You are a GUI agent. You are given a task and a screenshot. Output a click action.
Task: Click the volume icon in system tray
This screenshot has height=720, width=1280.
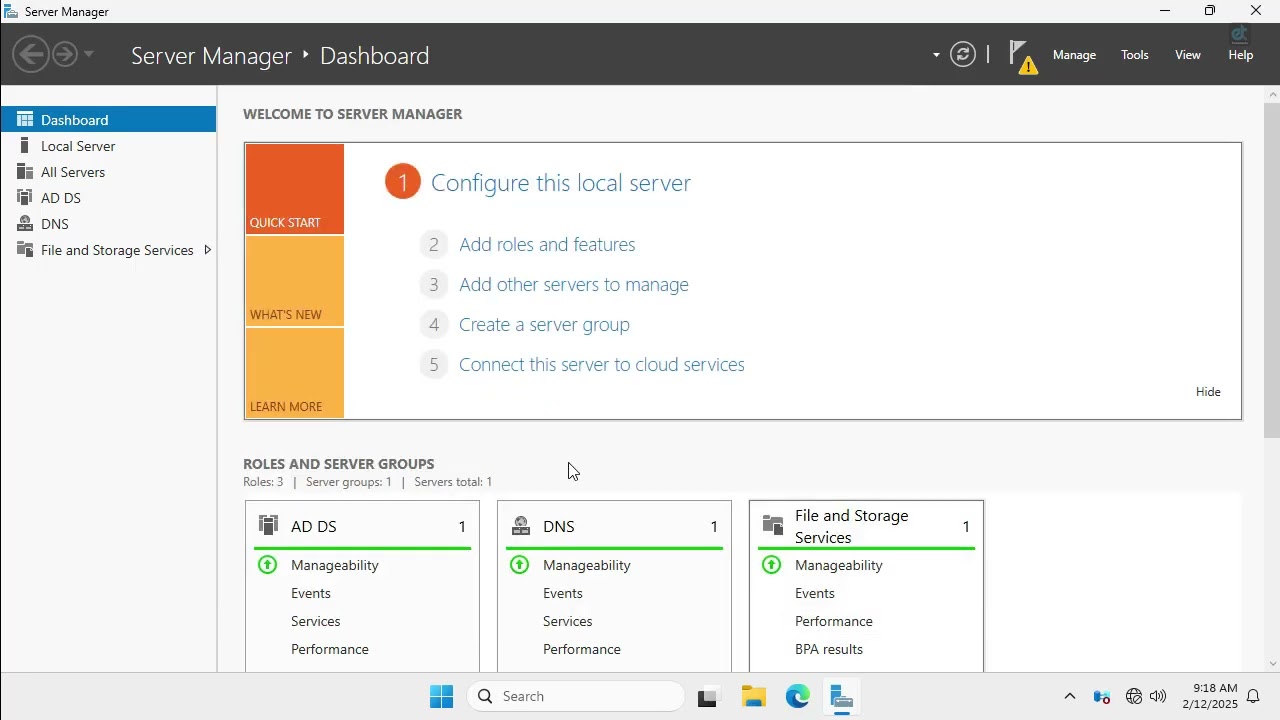(1158, 696)
